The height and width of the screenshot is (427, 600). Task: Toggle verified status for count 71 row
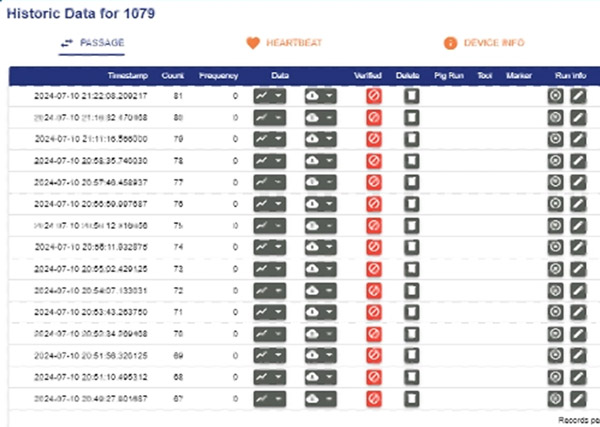pyautogui.click(x=373, y=312)
